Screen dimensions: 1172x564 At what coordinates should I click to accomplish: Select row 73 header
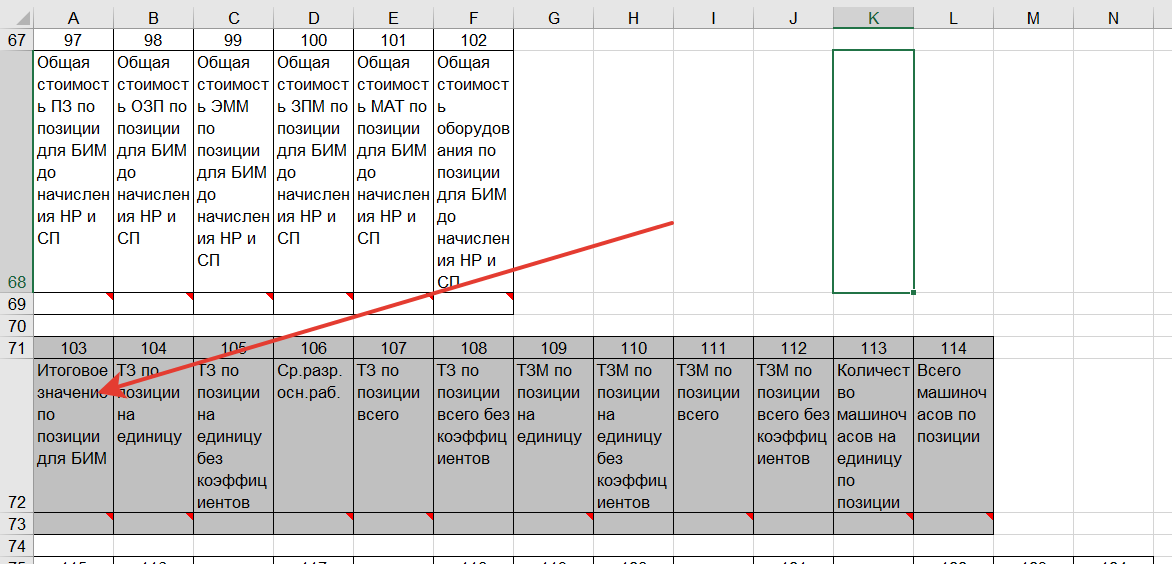tap(16, 524)
